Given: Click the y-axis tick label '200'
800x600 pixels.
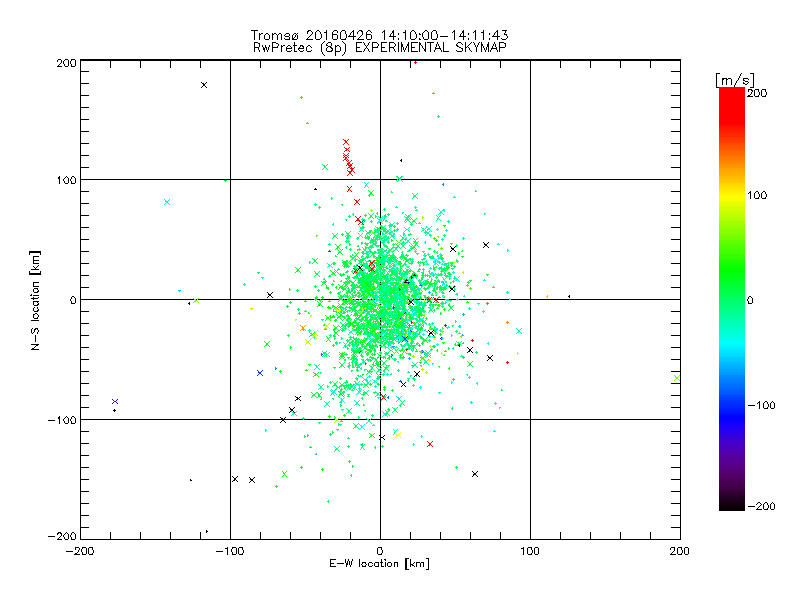Looking at the screenshot, I should coord(66,63).
